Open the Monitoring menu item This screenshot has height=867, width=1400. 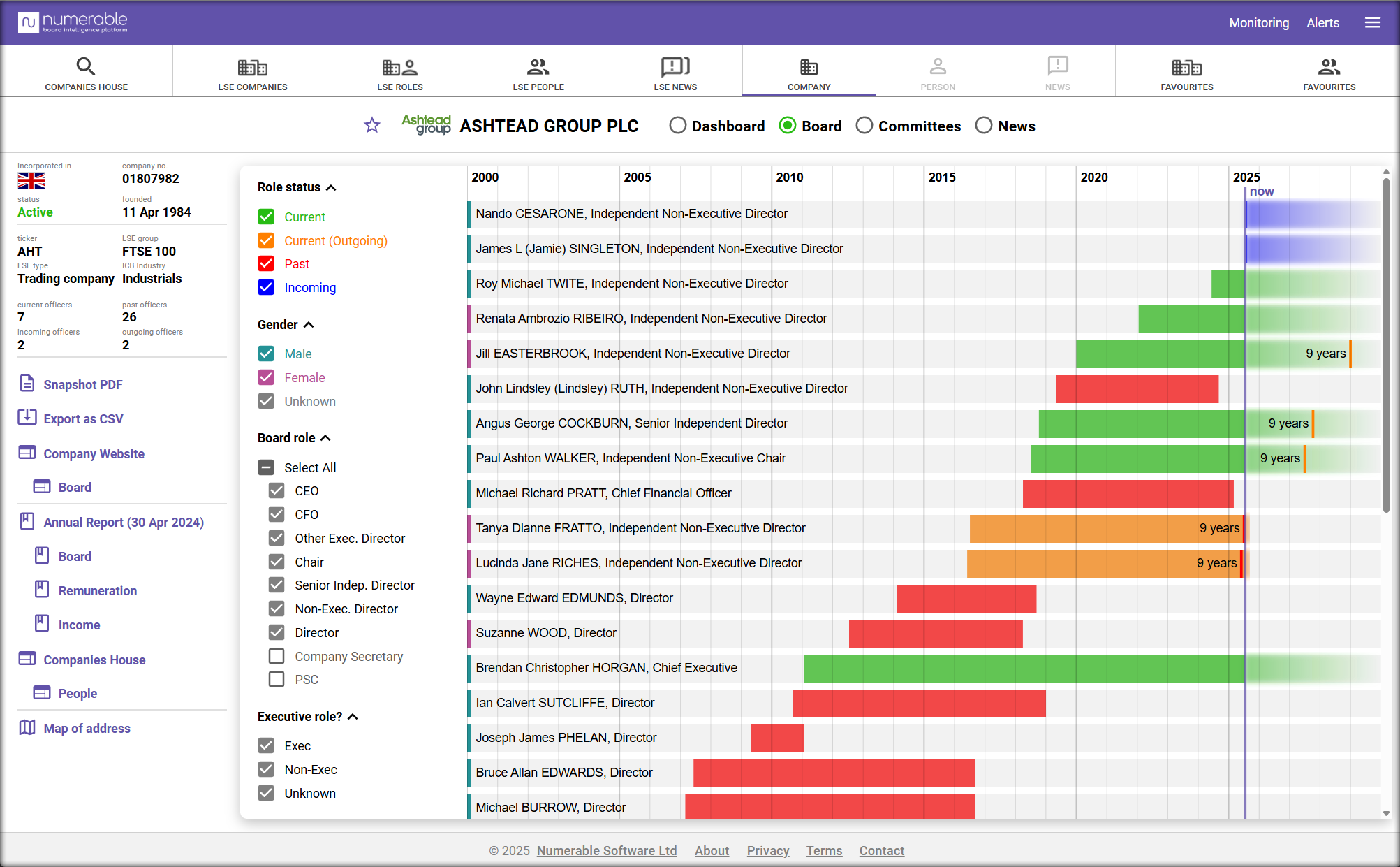coord(1259,22)
